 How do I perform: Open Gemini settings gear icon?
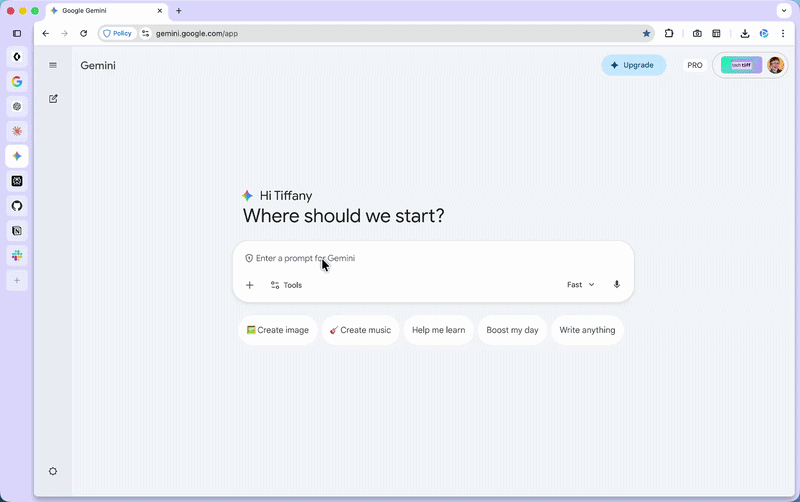[x=53, y=471]
